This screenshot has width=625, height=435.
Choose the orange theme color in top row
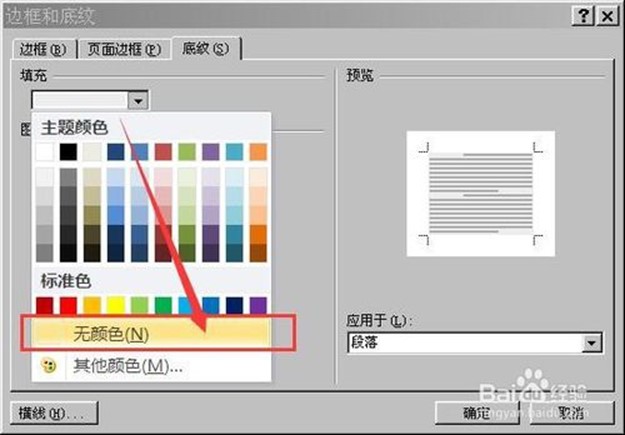[x=258, y=152]
